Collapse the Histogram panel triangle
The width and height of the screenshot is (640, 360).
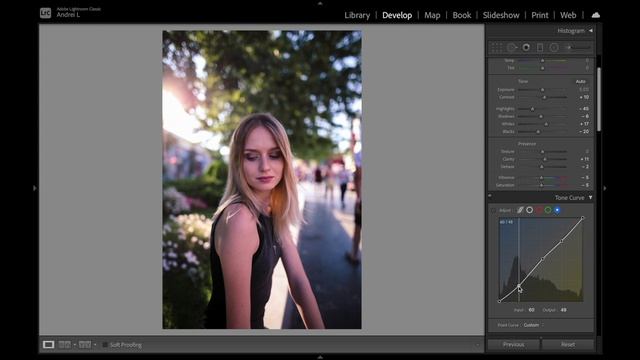590,31
